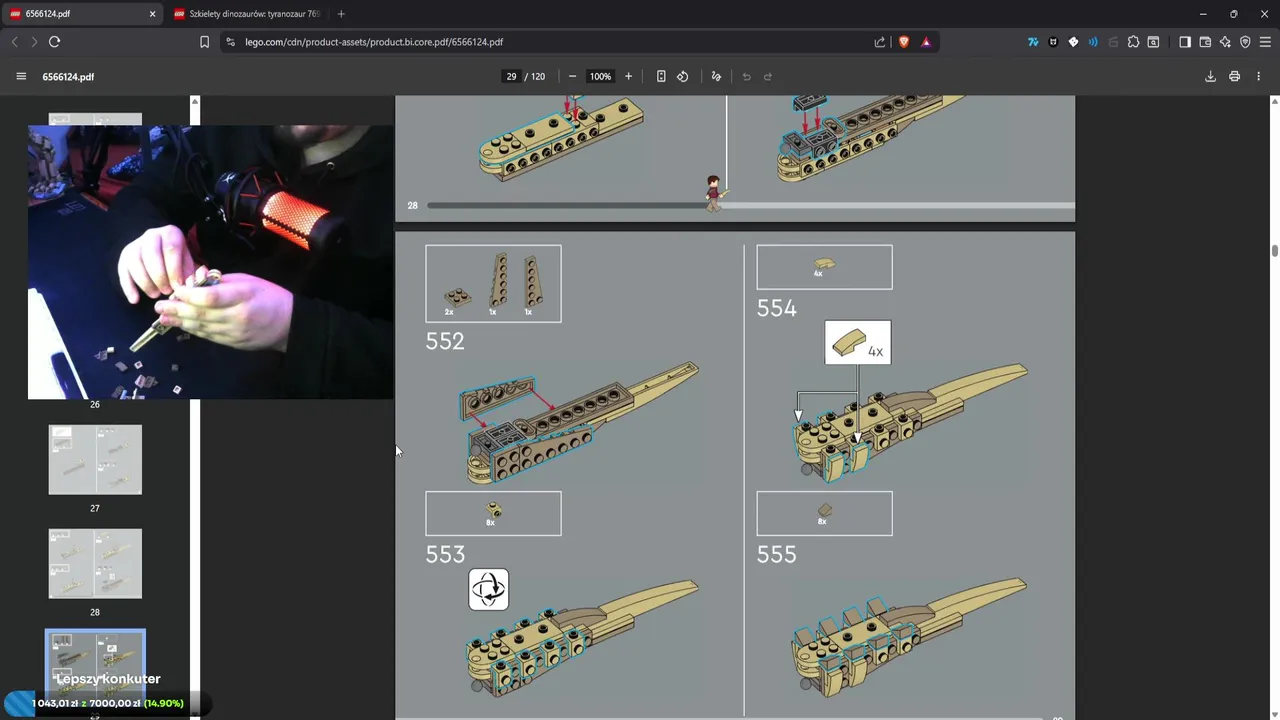Enable the PDF annotation draw tool
The height and width of the screenshot is (720, 1280).
click(x=716, y=77)
